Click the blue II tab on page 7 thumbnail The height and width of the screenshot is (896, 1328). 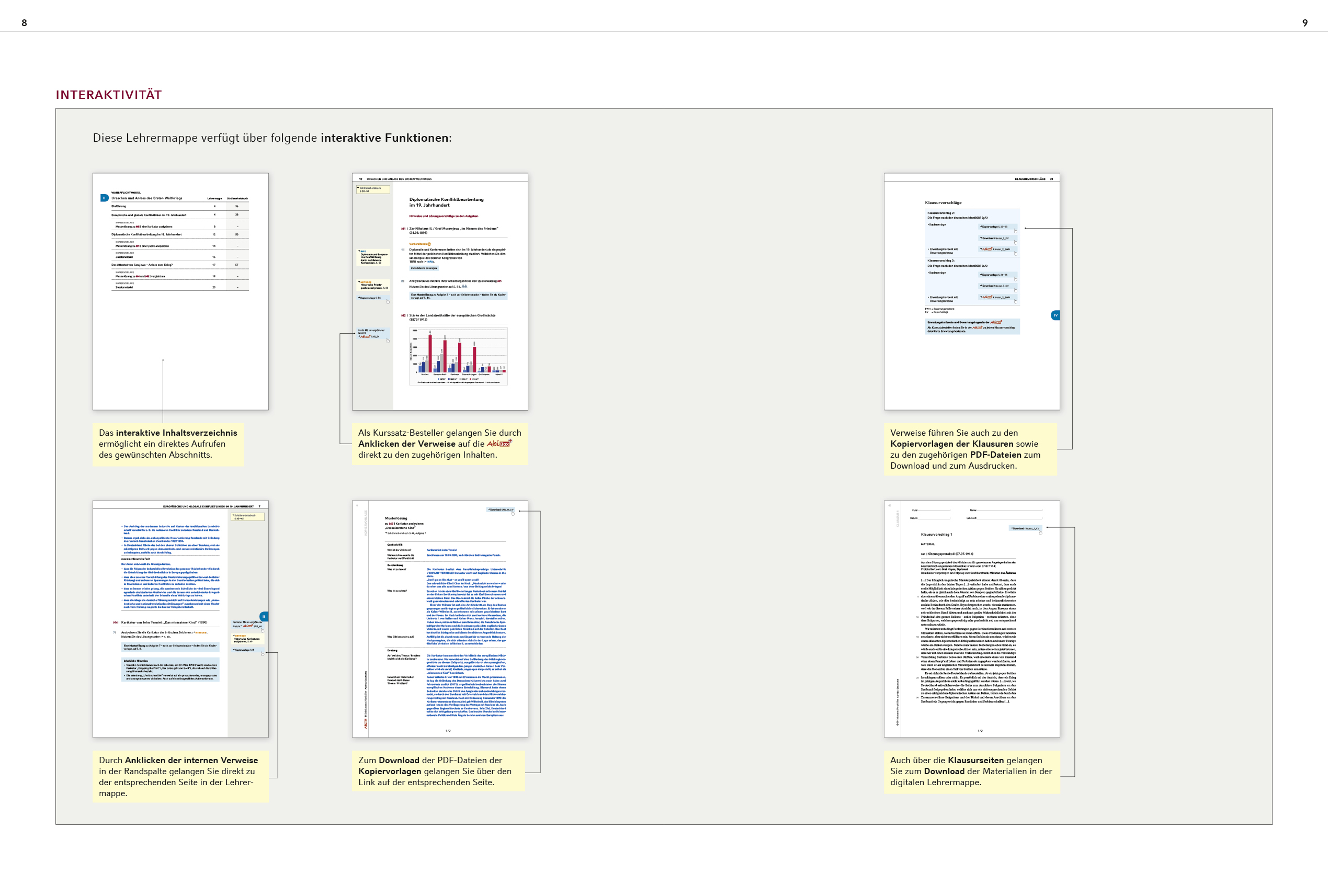click(x=264, y=617)
